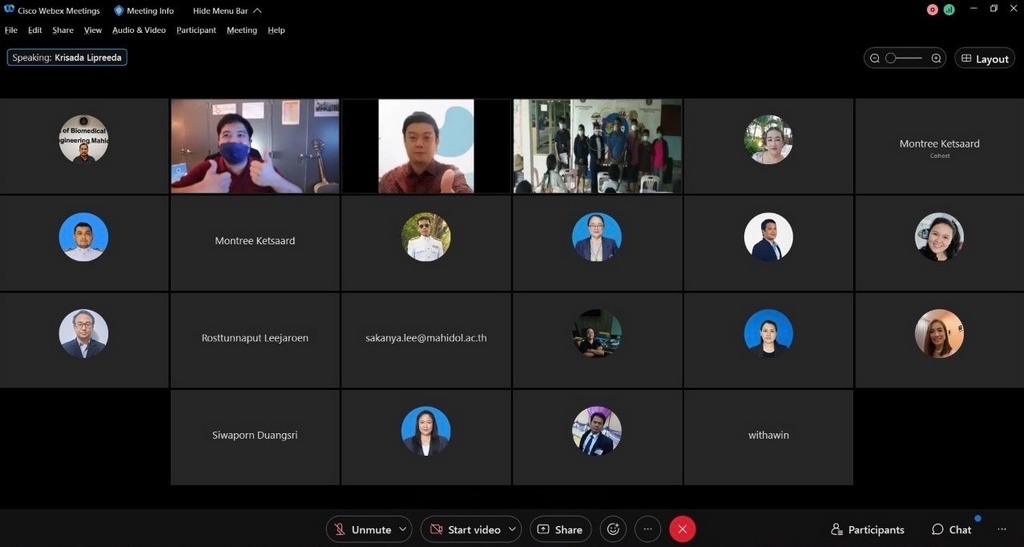Expand the audio options arrow beside Unmute
Screen dimensions: 1024x547
click(403, 529)
